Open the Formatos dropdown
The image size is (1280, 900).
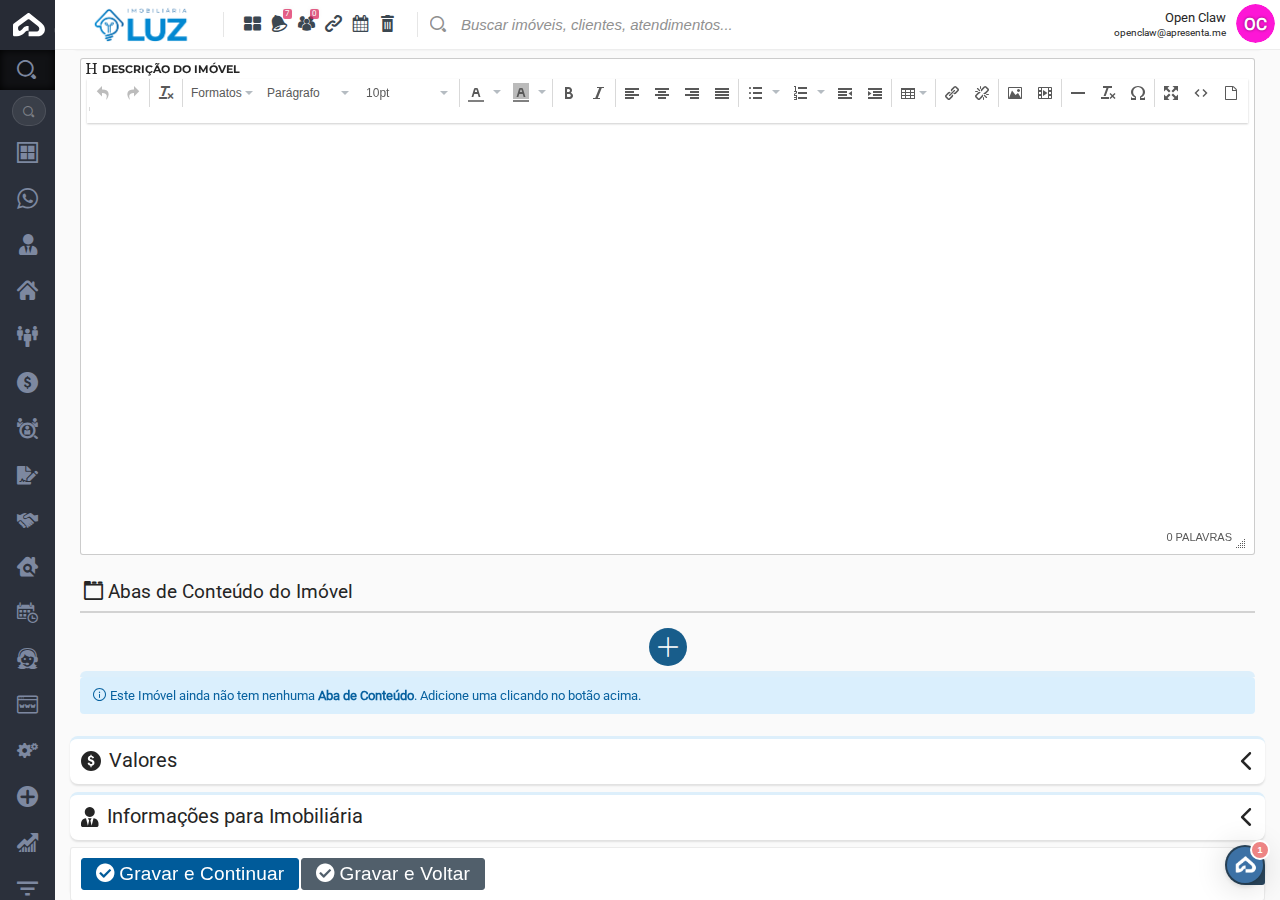(221, 93)
